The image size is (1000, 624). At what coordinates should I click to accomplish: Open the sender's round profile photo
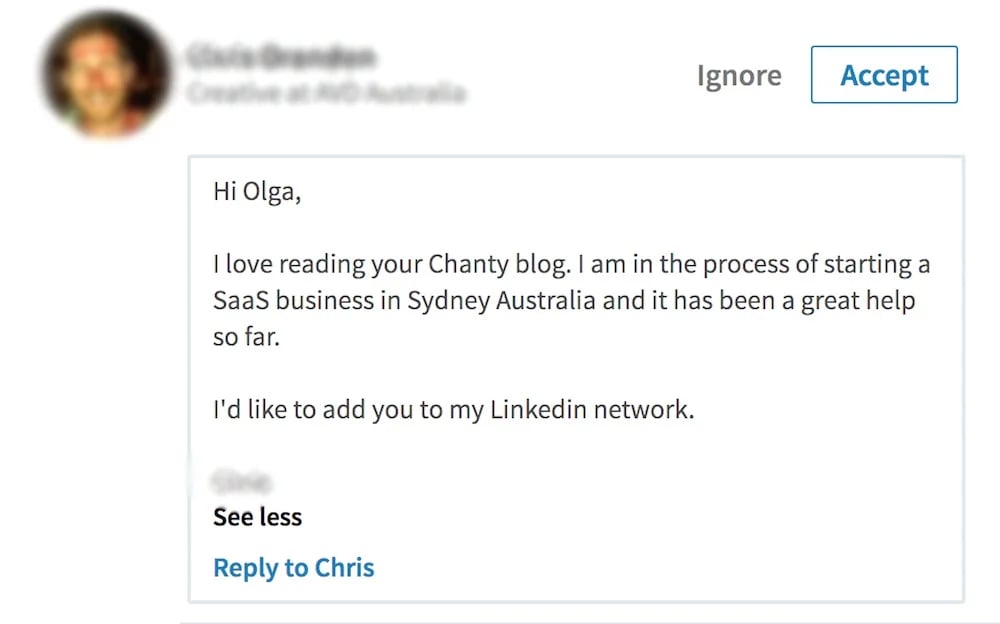105,73
